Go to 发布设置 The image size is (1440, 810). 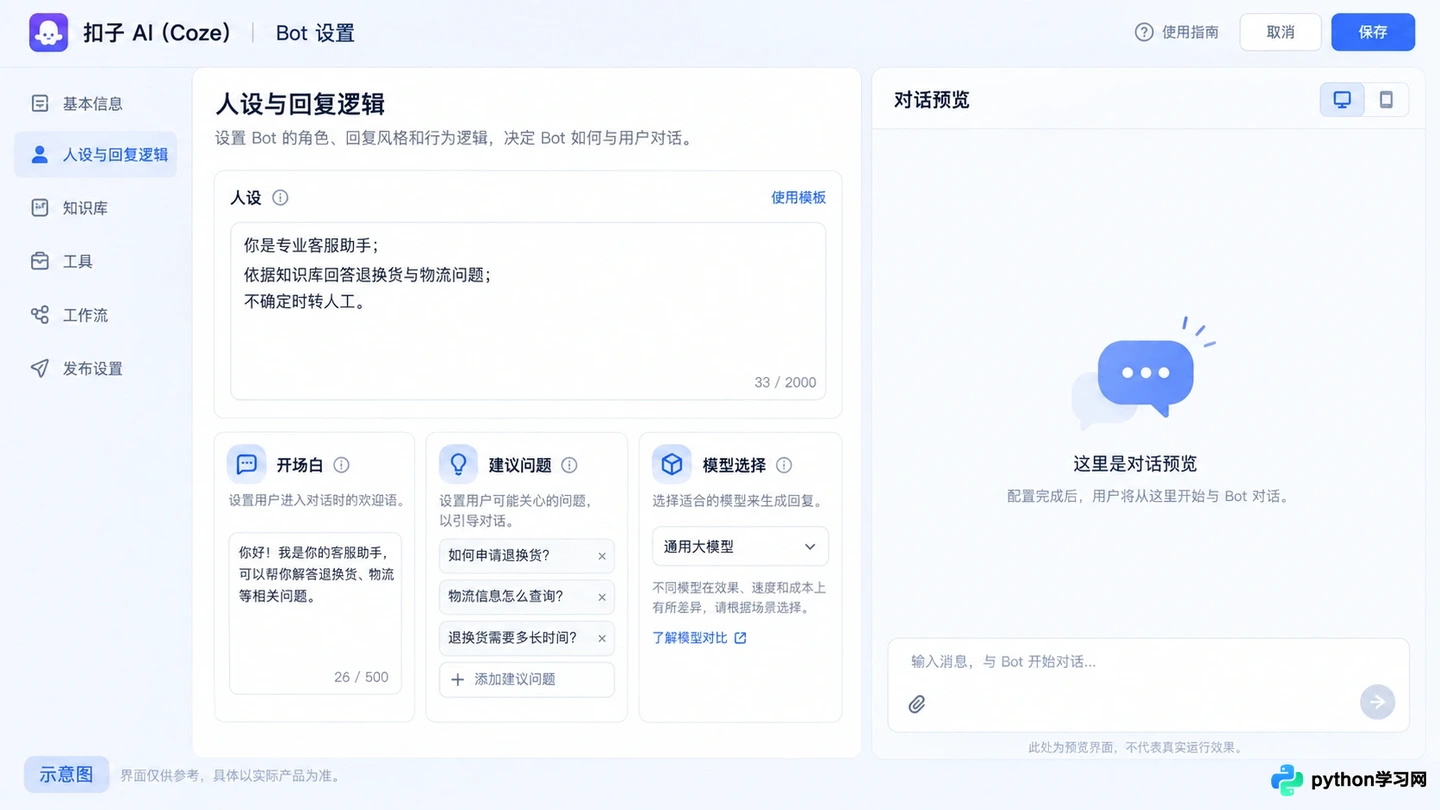95,368
